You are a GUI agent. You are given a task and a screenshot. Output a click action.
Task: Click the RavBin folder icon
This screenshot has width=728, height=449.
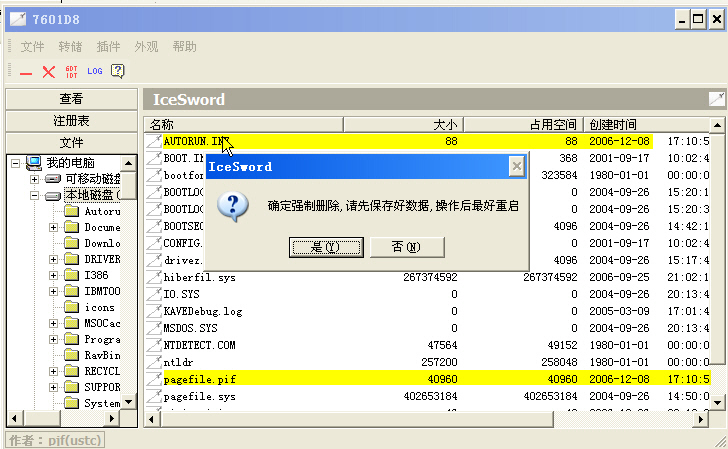[x=71, y=355]
